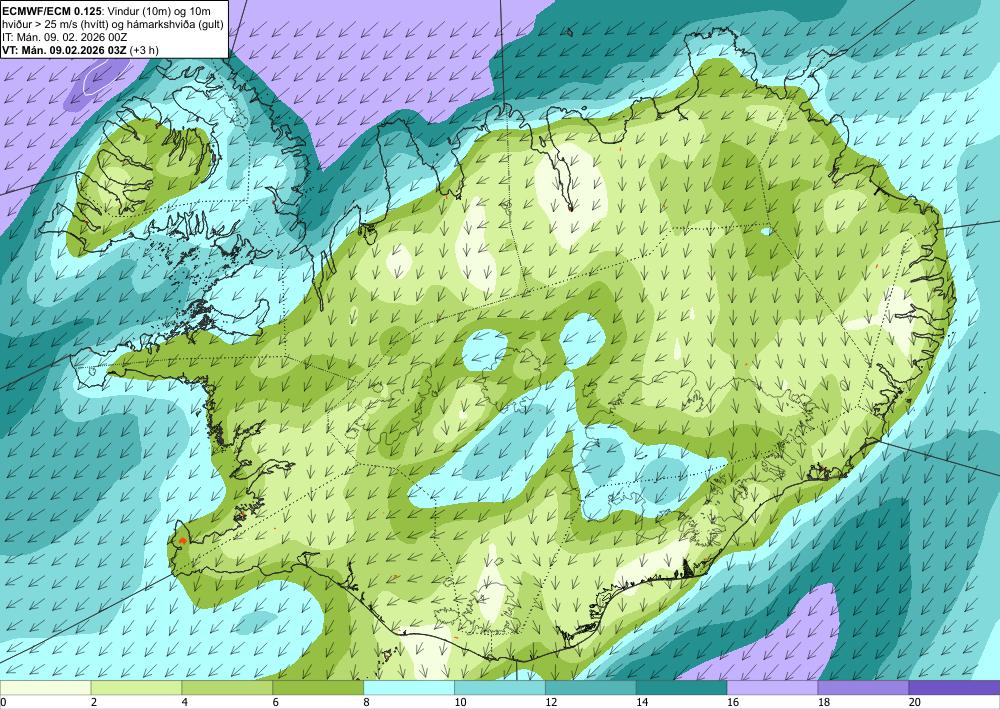The height and width of the screenshot is (709, 1000).
Task: Click the 4–6 m/s green legend swatch
Action: click(227, 688)
